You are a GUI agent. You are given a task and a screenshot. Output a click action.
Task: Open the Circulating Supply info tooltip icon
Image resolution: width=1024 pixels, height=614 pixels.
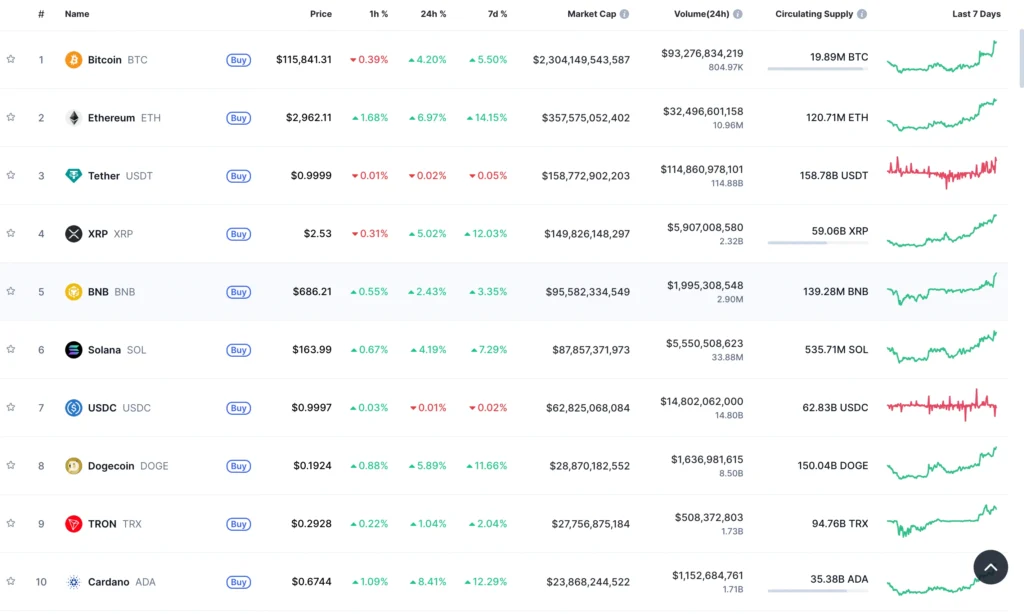click(x=862, y=14)
